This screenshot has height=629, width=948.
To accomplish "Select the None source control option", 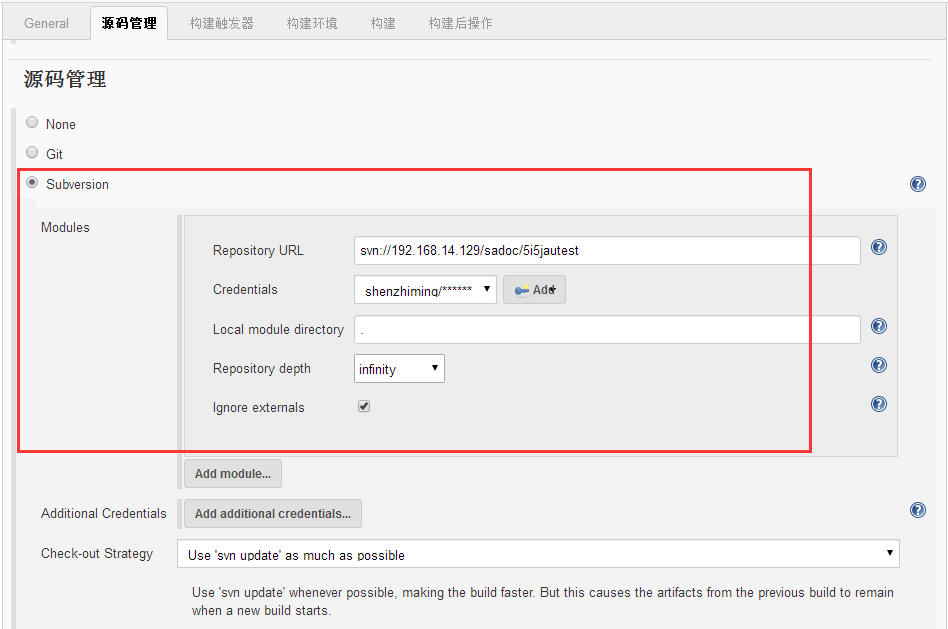I will pyautogui.click(x=32, y=123).
